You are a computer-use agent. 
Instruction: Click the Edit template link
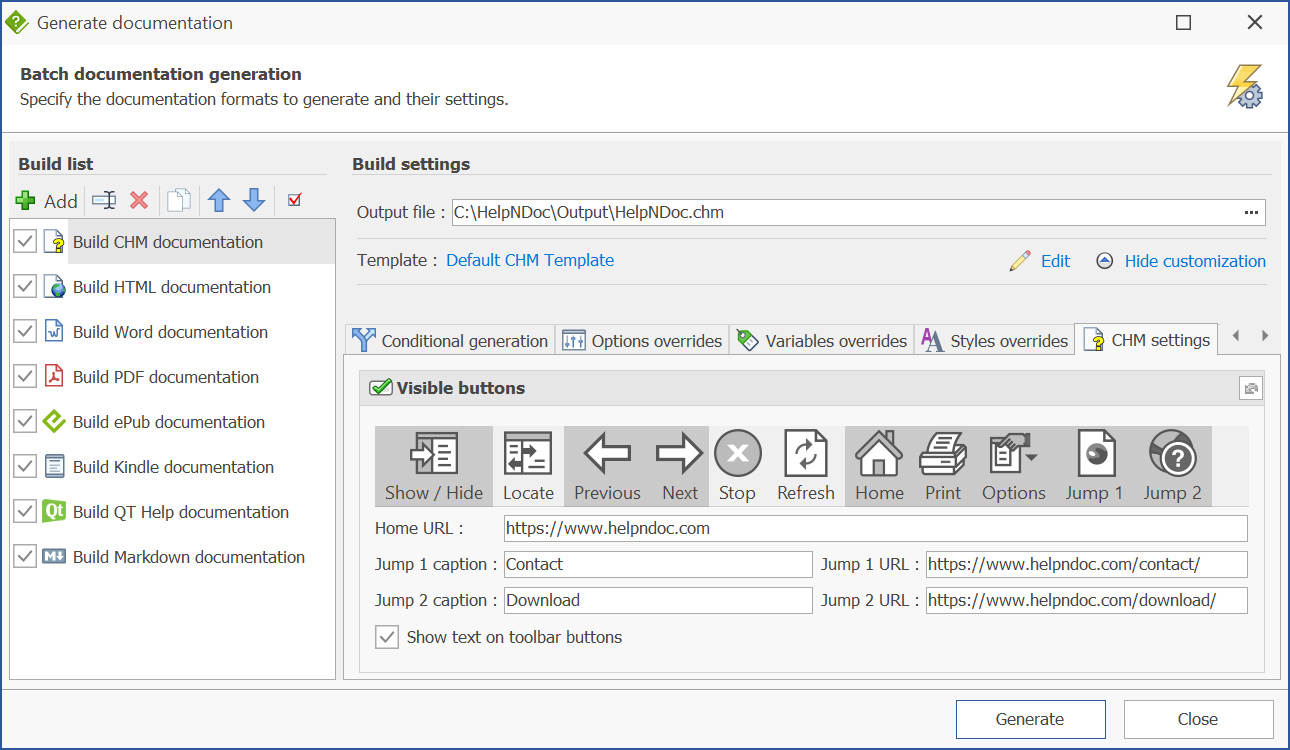pyautogui.click(x=1040, y=261)
